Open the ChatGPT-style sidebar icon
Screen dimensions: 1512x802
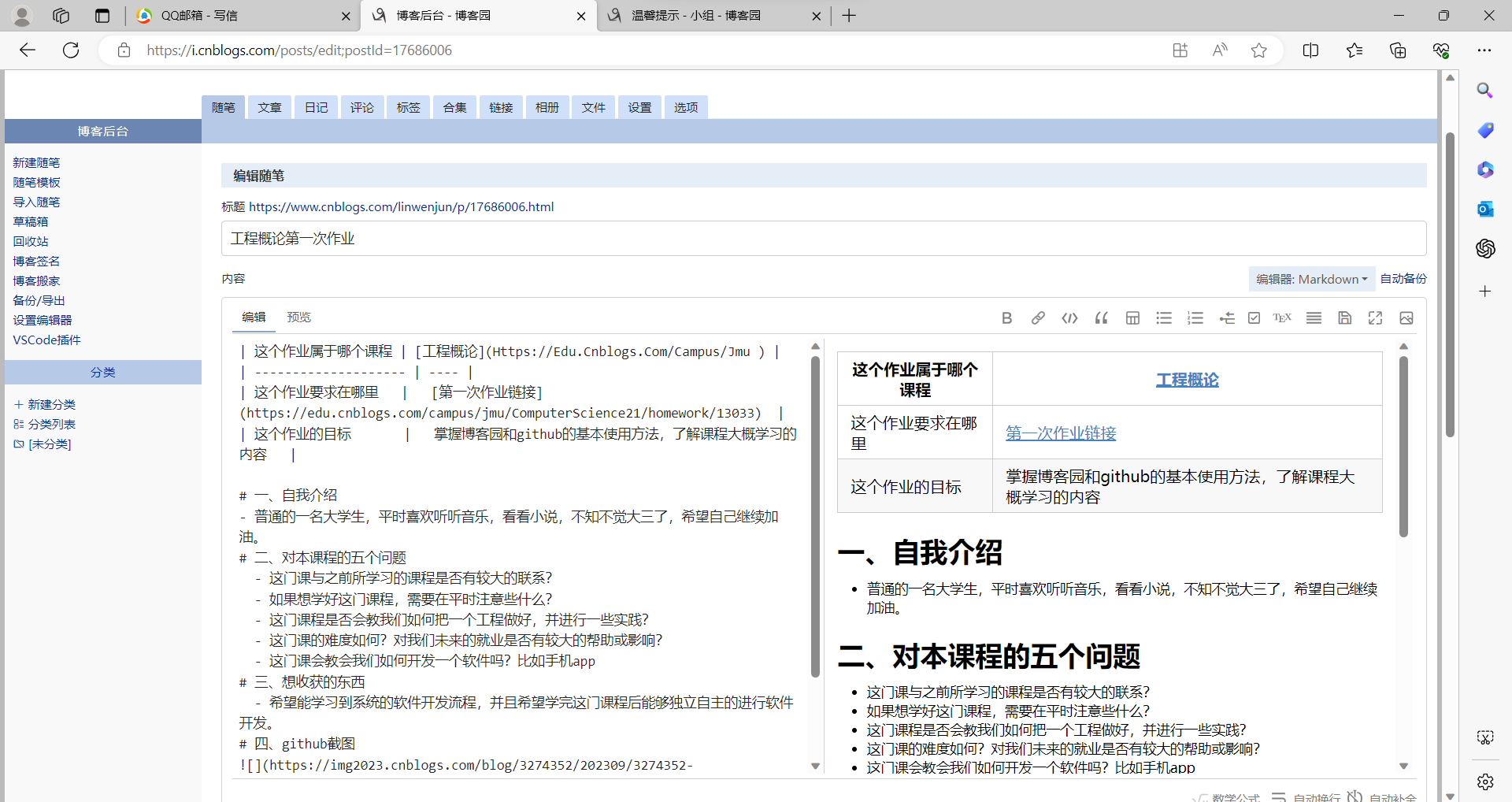click(x=1484, y=248)
